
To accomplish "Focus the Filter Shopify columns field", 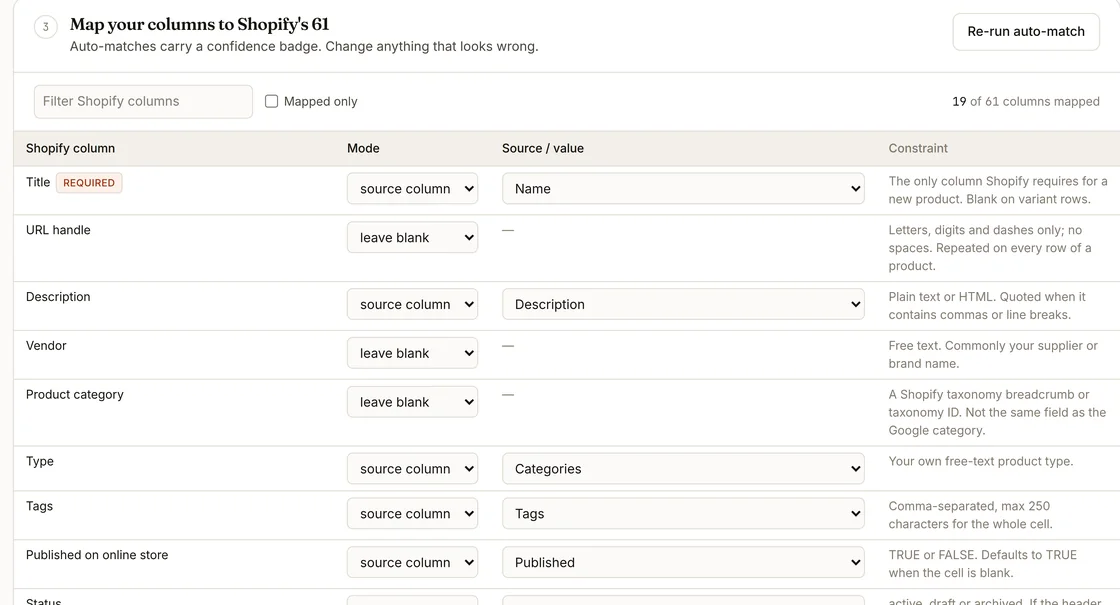I will pyautogui.click(x=143, y=101).
